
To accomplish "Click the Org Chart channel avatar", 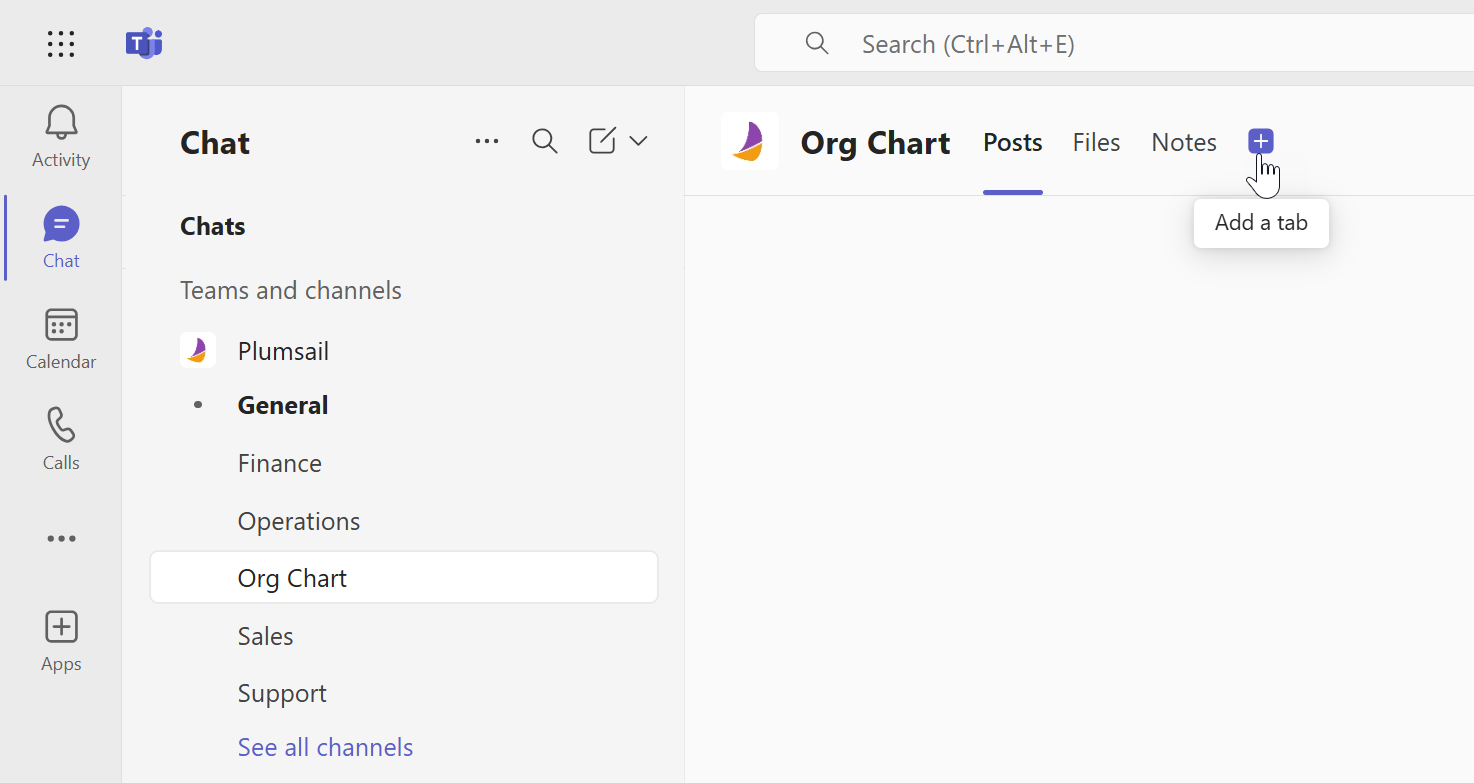I will pyautogui.click(x=750, y=141).
